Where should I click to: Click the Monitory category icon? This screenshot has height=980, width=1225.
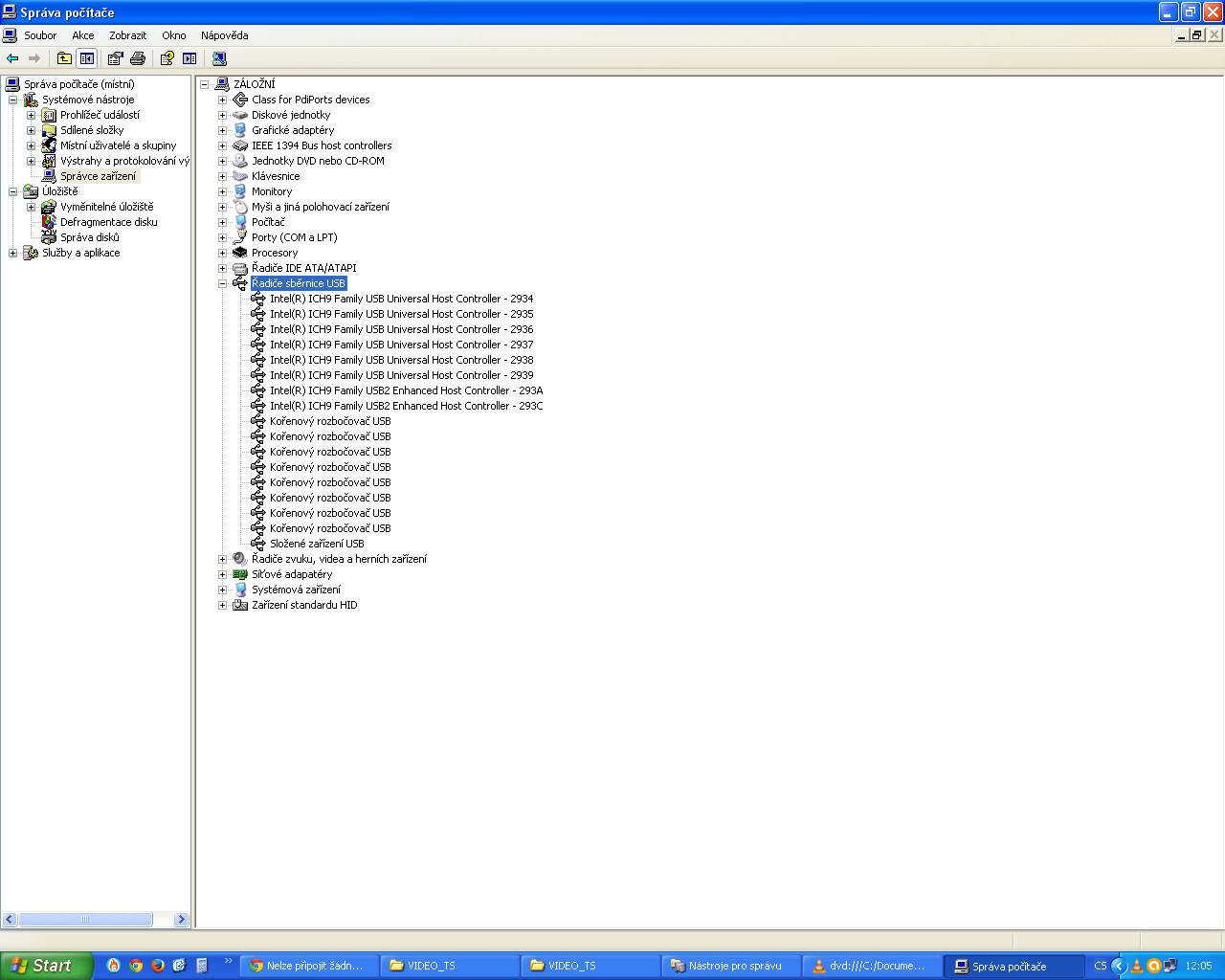coord(240,191)
